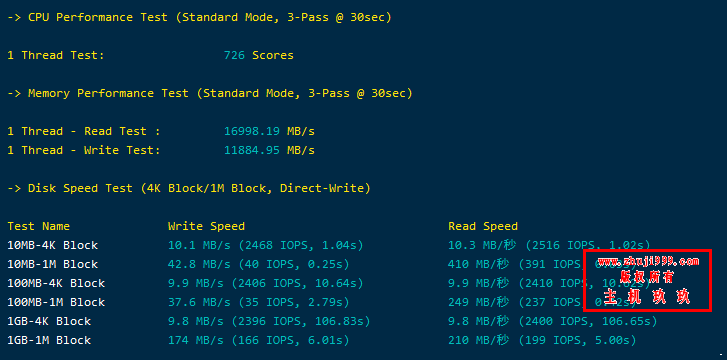Select the 1GB-1M Block row label
The width and height of the screenshot is (727, 360).
tap(49, 340)
